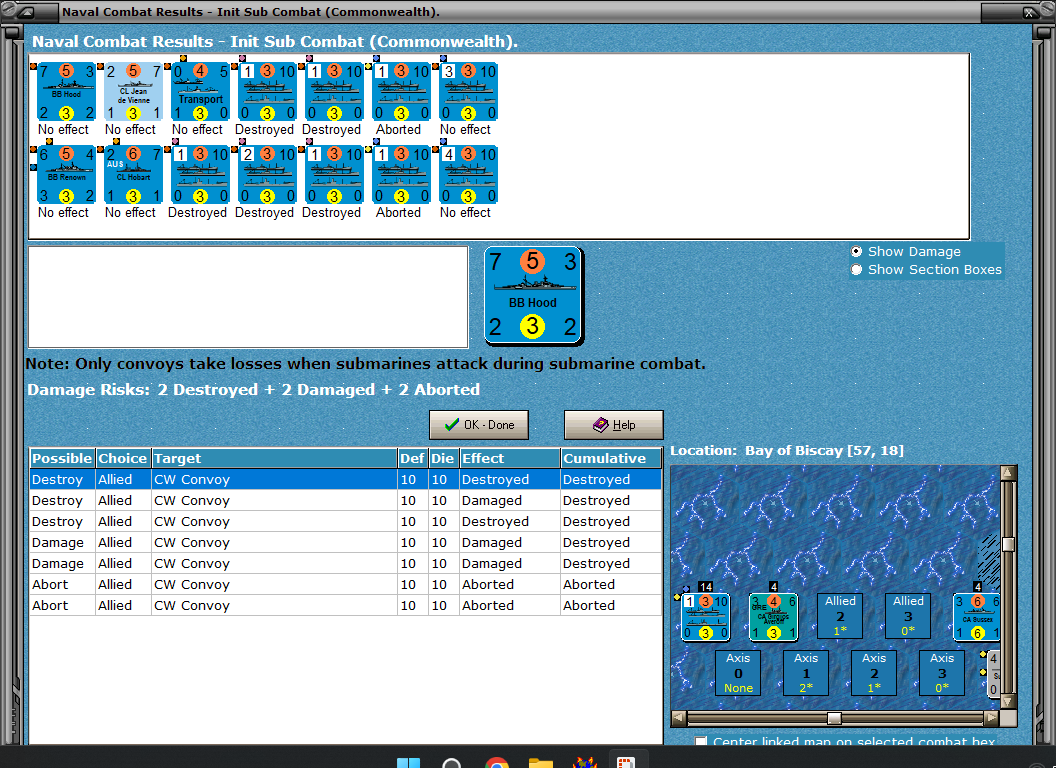Image resolution: width=1056 pixels, height=768 pixels.
Task: Click the Axis 0 None sea box
Action: [738, 673]
